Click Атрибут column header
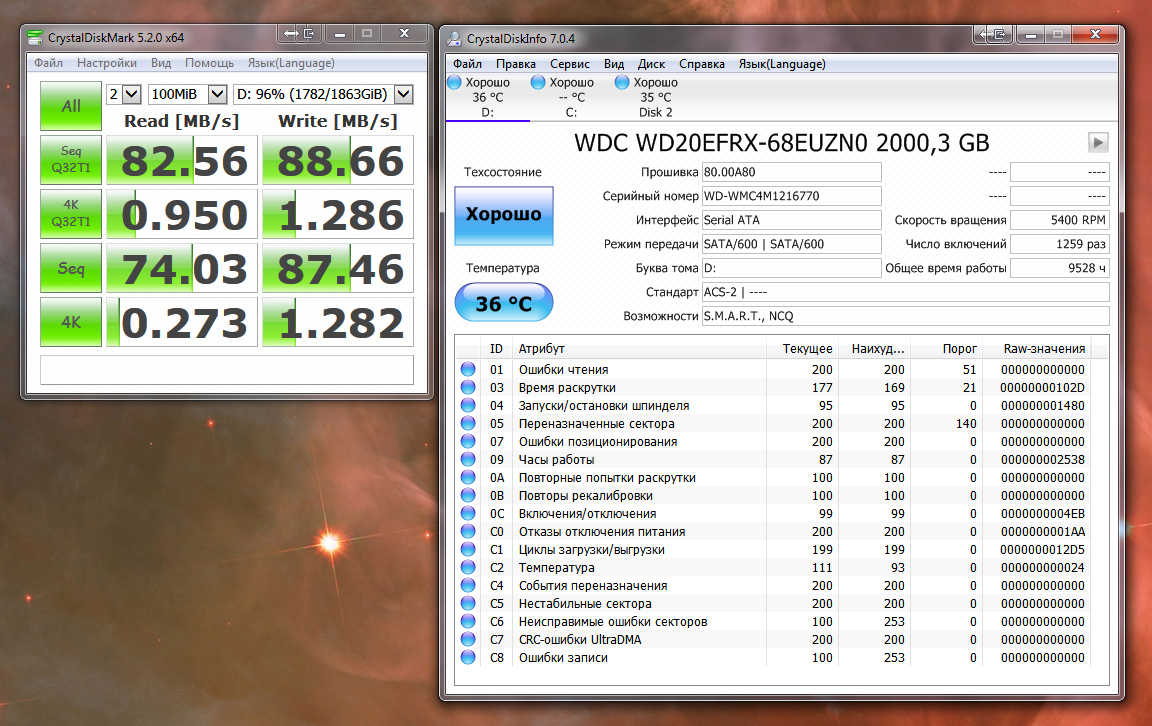This screenshot has width=1152, height=726. [x=639, y=348]
